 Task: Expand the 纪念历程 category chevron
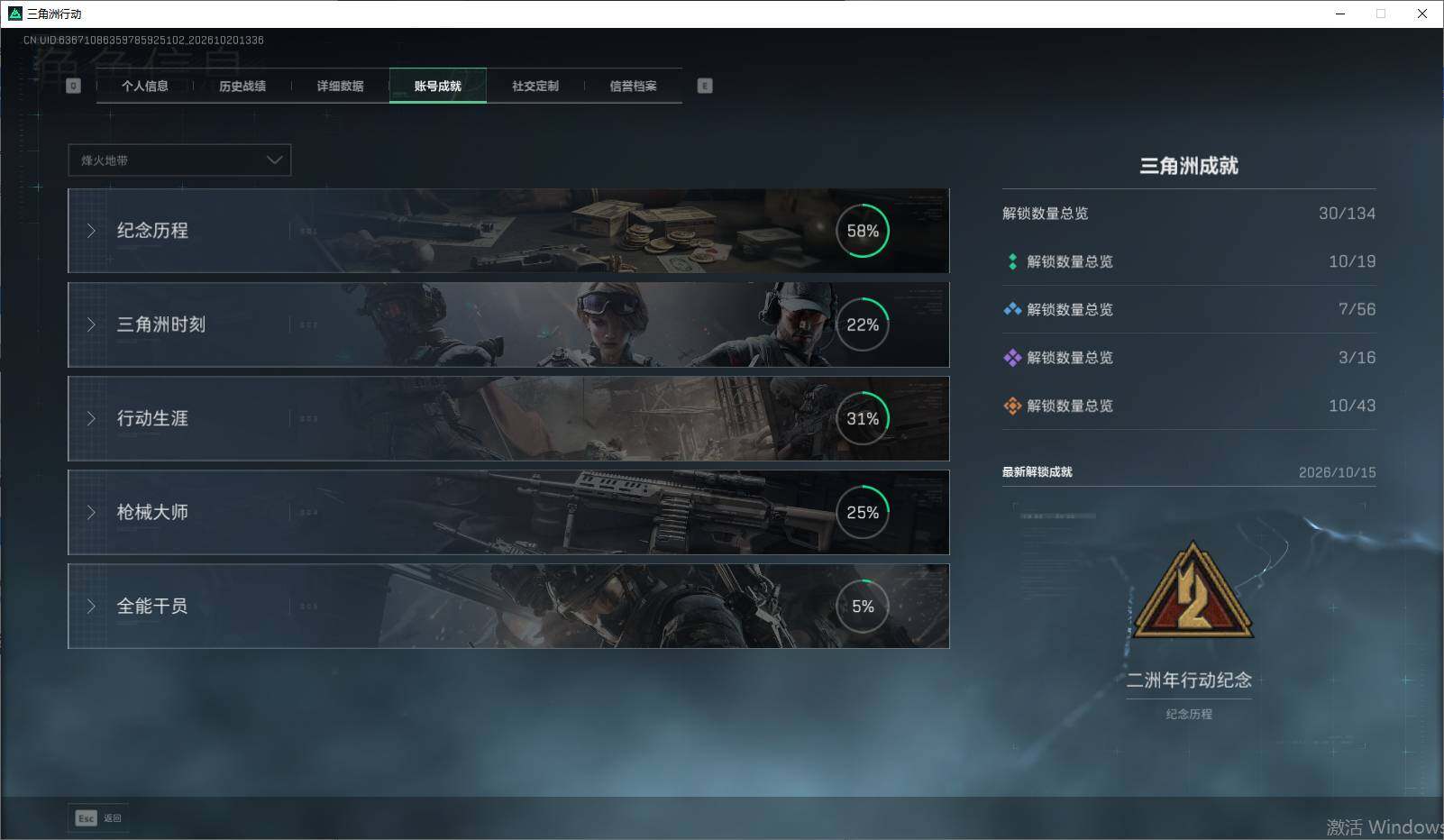tap(91, 231)
